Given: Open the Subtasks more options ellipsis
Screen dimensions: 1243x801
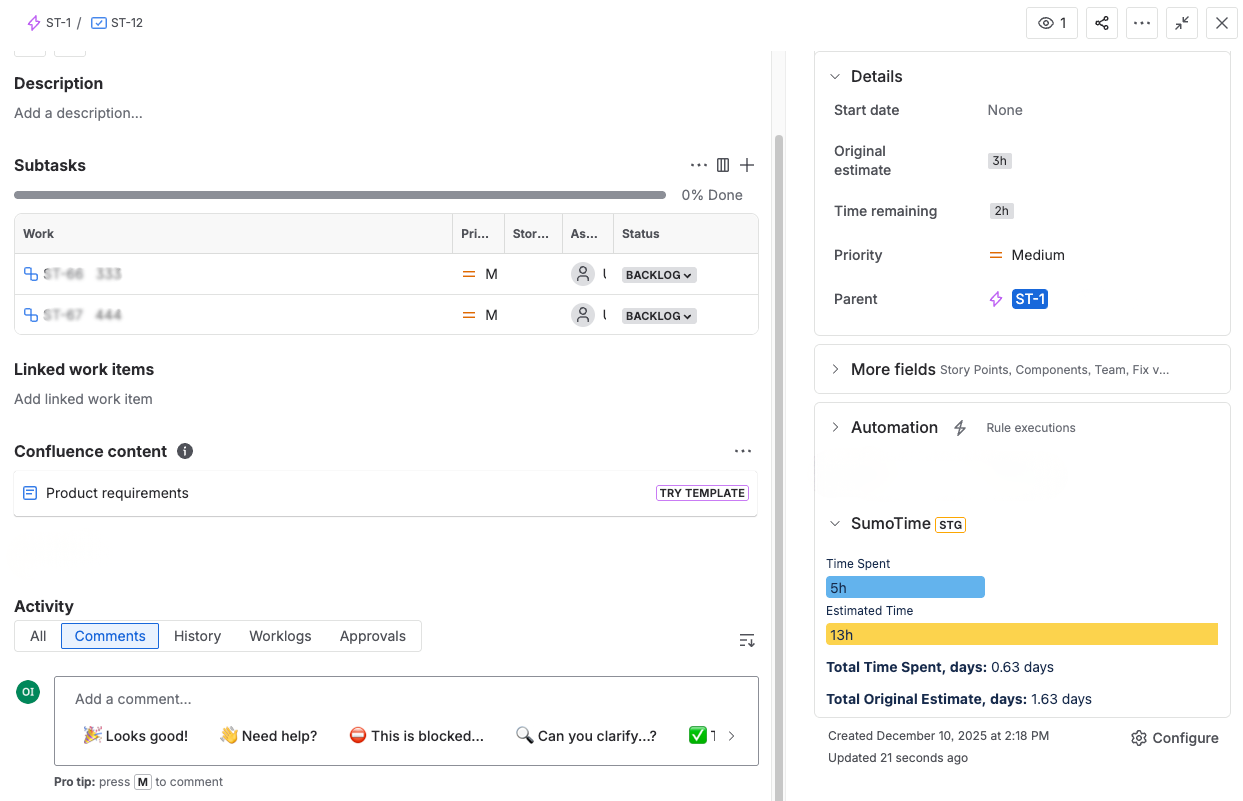Looking at the screenshot, I should tap(698, 165).
